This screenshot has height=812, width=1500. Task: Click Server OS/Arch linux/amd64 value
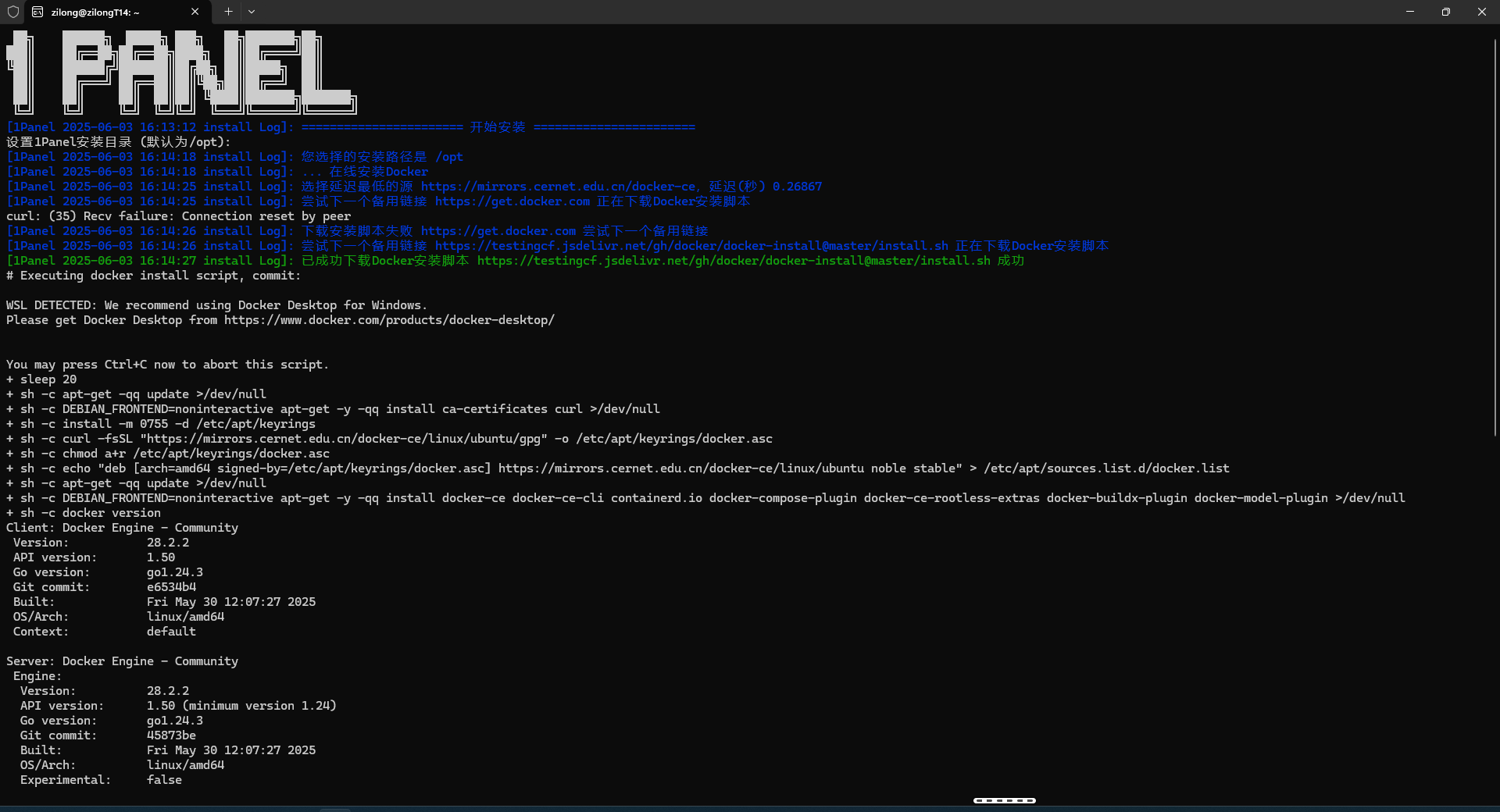click(x=186, y=765)
